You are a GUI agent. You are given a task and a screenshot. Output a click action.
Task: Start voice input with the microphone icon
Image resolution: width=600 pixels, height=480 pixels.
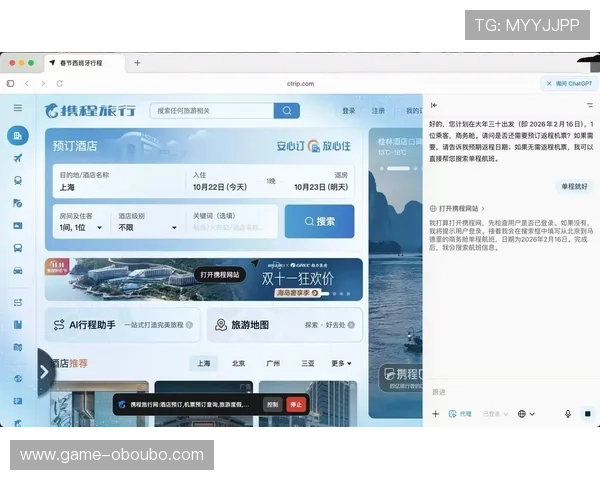568,414
